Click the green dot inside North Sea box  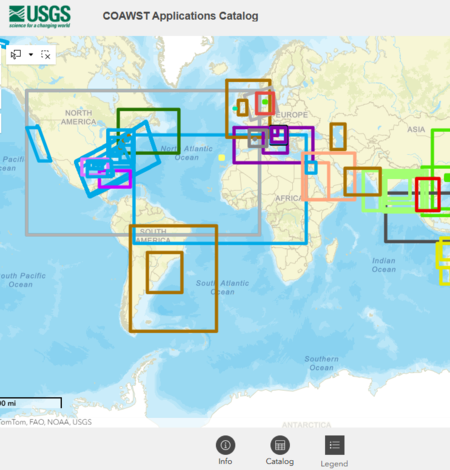tap(265, 102)
